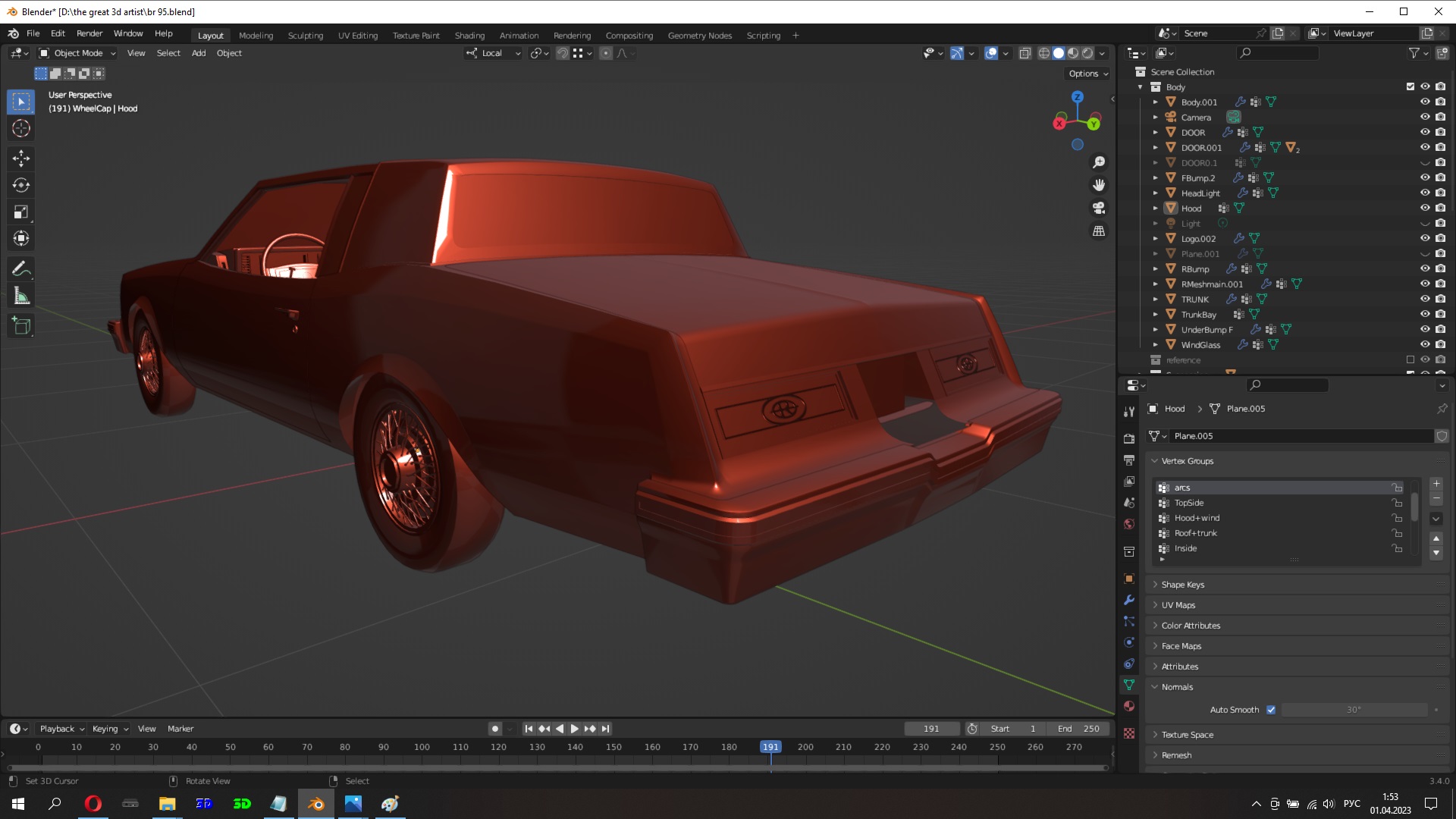Open the Modifiers wrench properties tab

click(1129, 600)
